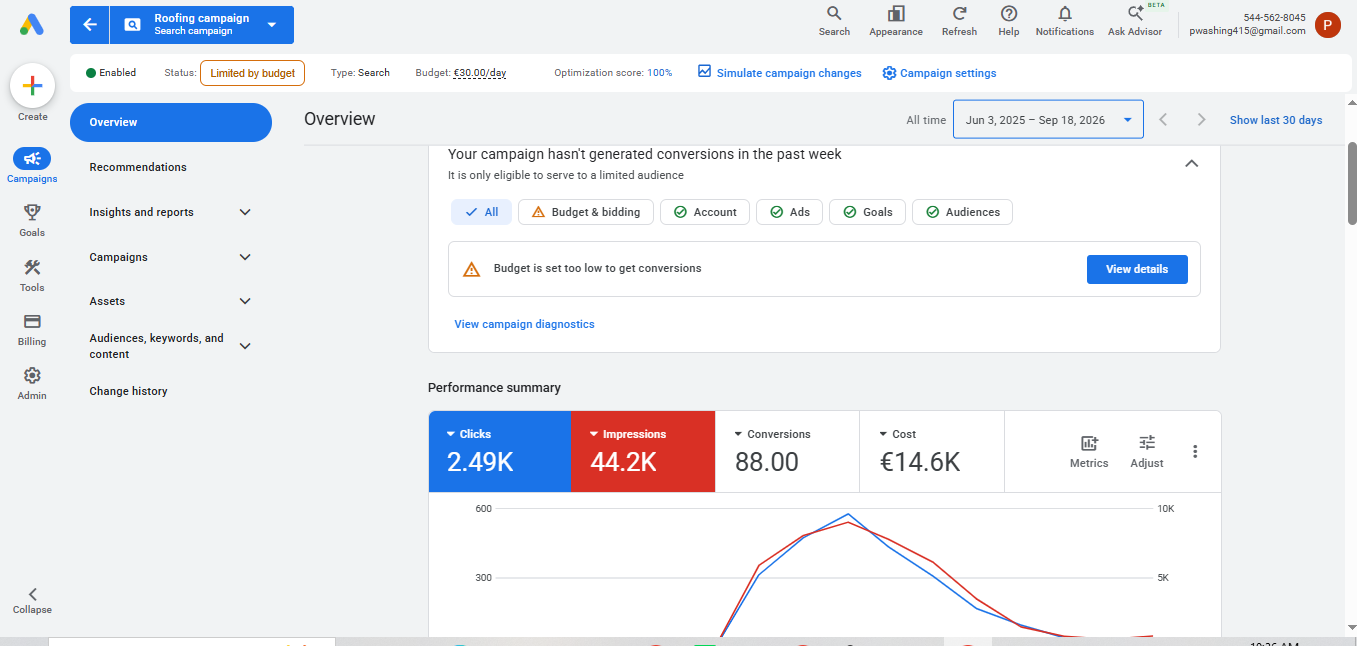Screen dimensions: 1357x646
Task: Click the account email pwashing415@gmail.com
Action: [1247, 31]
